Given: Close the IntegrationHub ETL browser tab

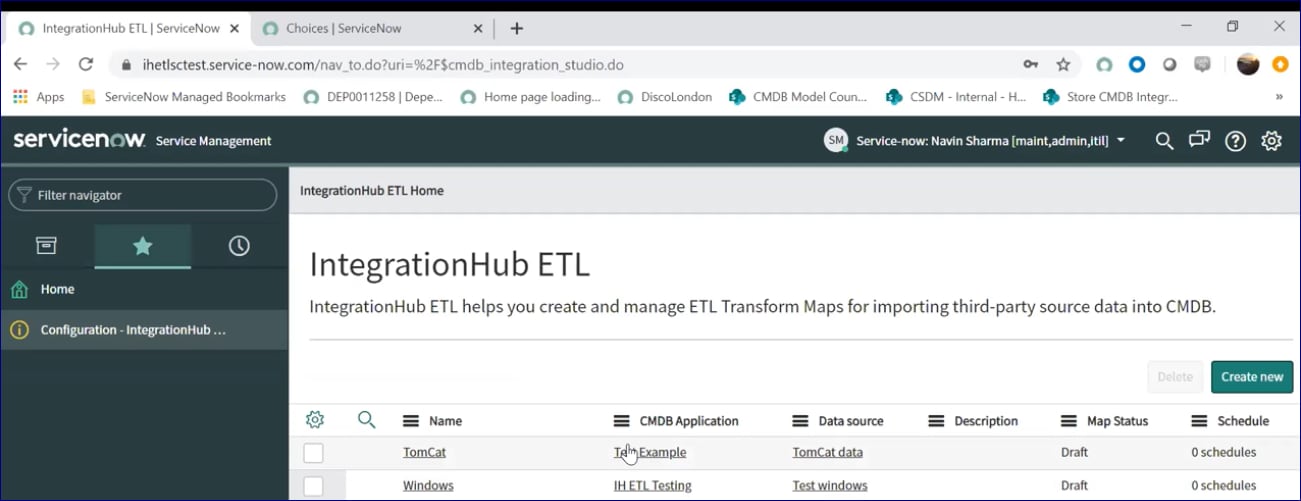Looking at the screenshot, I should 233,28.
